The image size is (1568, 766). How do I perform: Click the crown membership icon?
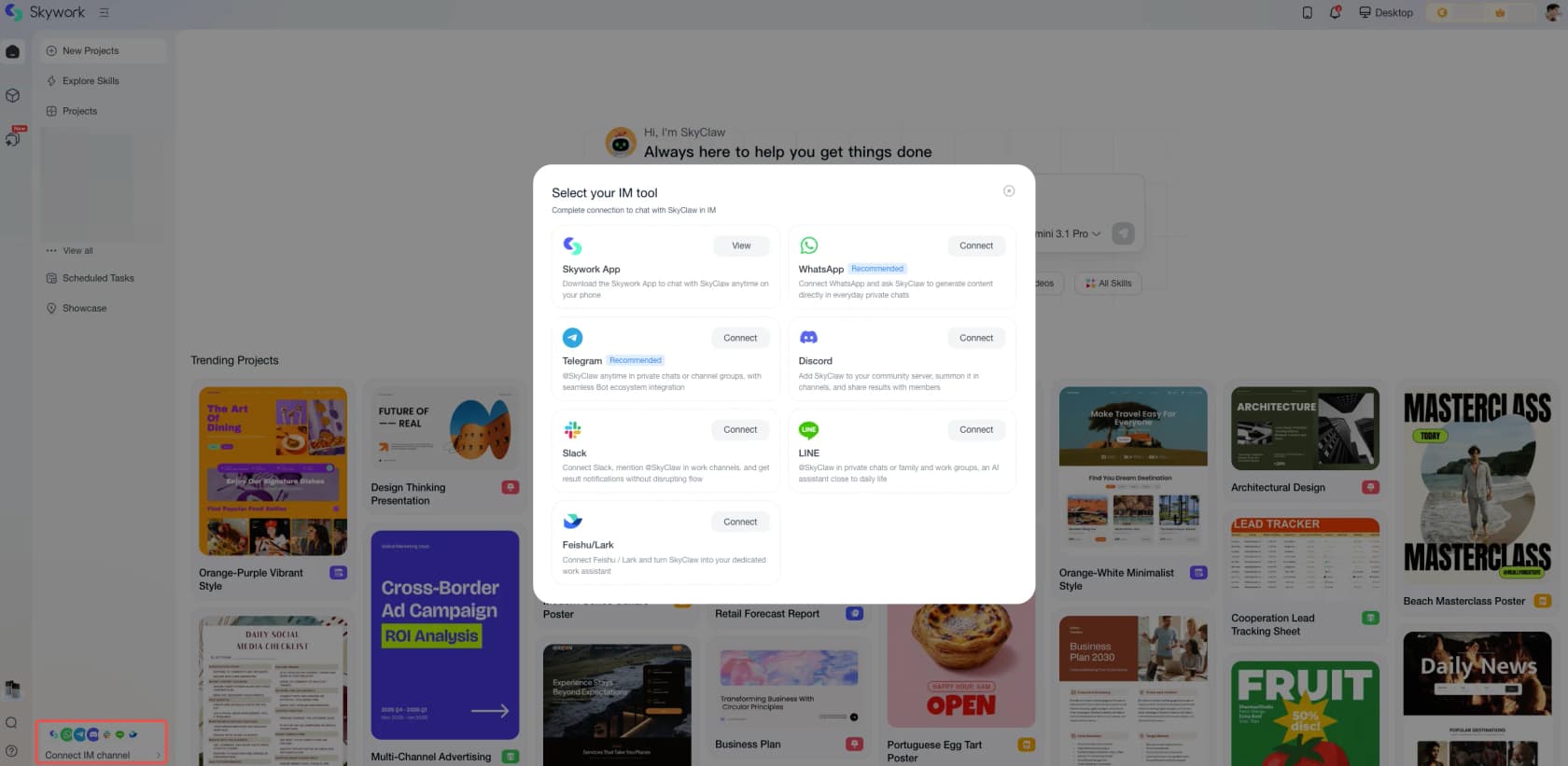coord(1500,13)
